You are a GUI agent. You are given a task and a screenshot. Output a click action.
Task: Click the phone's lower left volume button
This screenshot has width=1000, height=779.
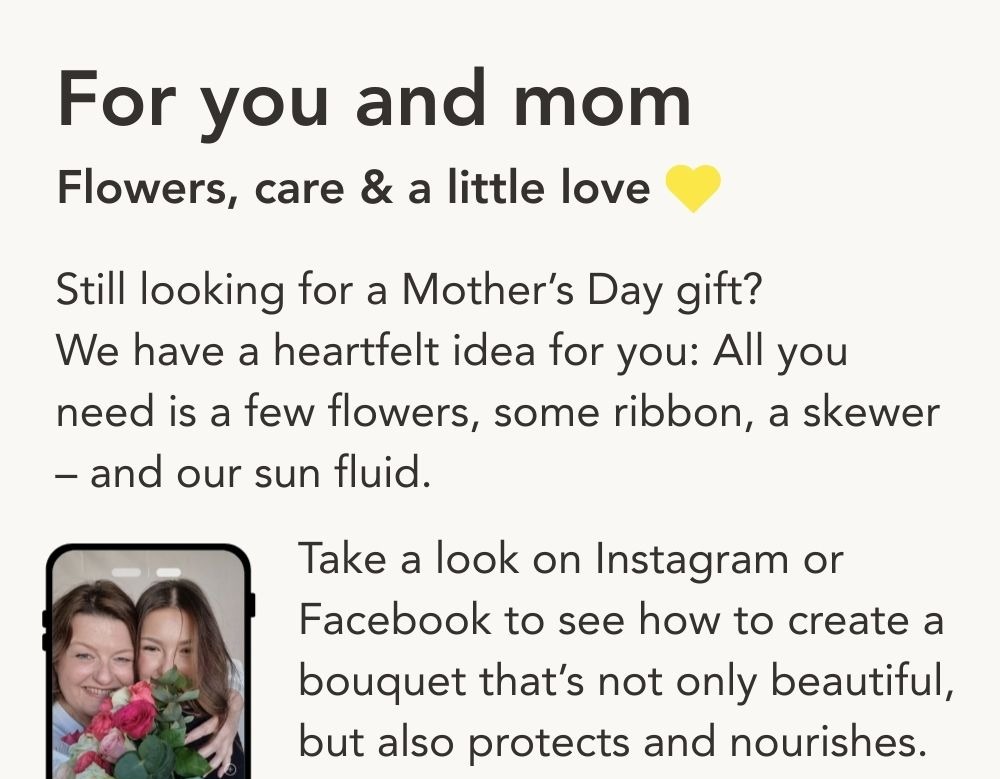[45, 641]
